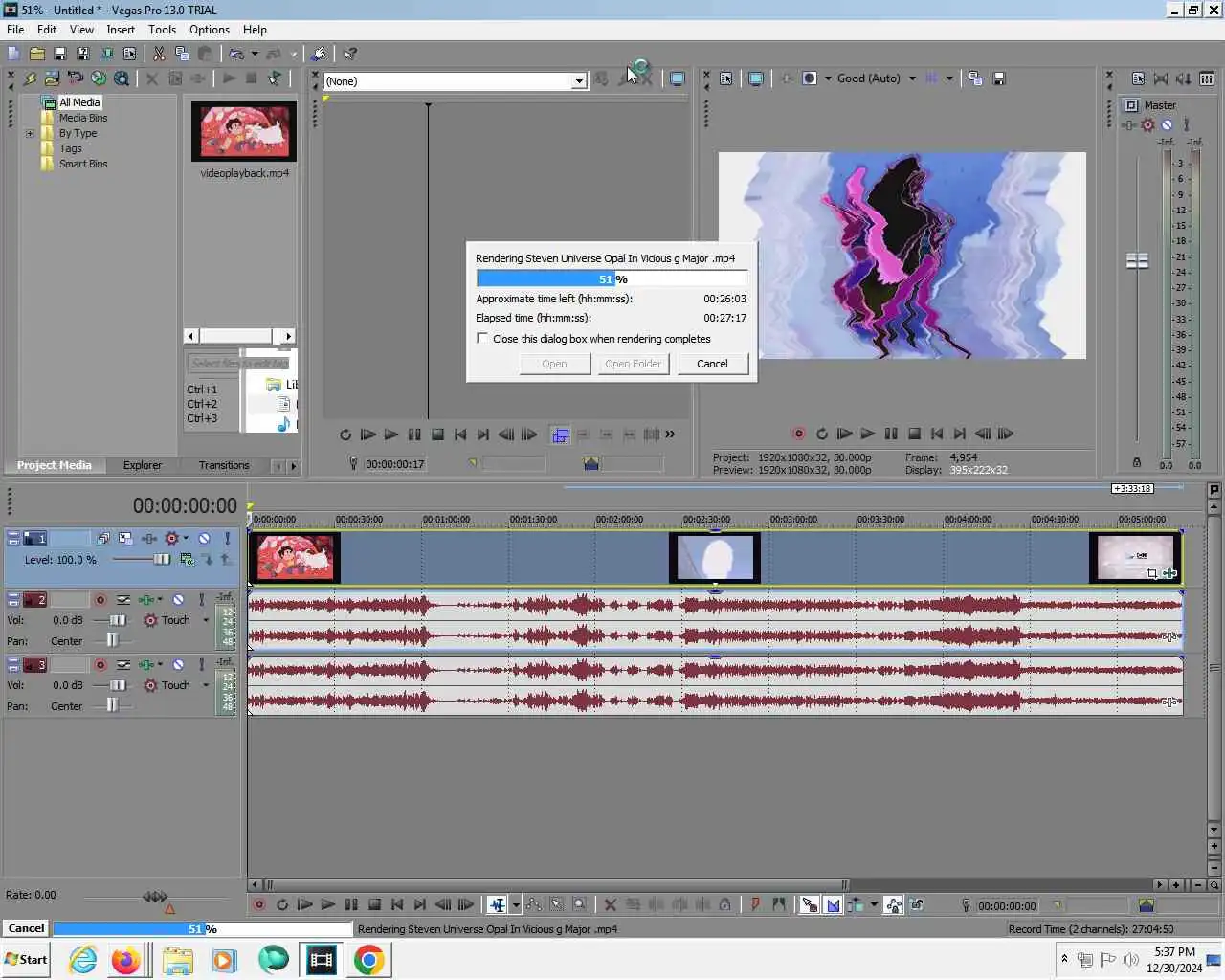Open the Good (Auto) preview quality dropdown
The width and height of the screenshot is (1225, 980).
point(912,78)
